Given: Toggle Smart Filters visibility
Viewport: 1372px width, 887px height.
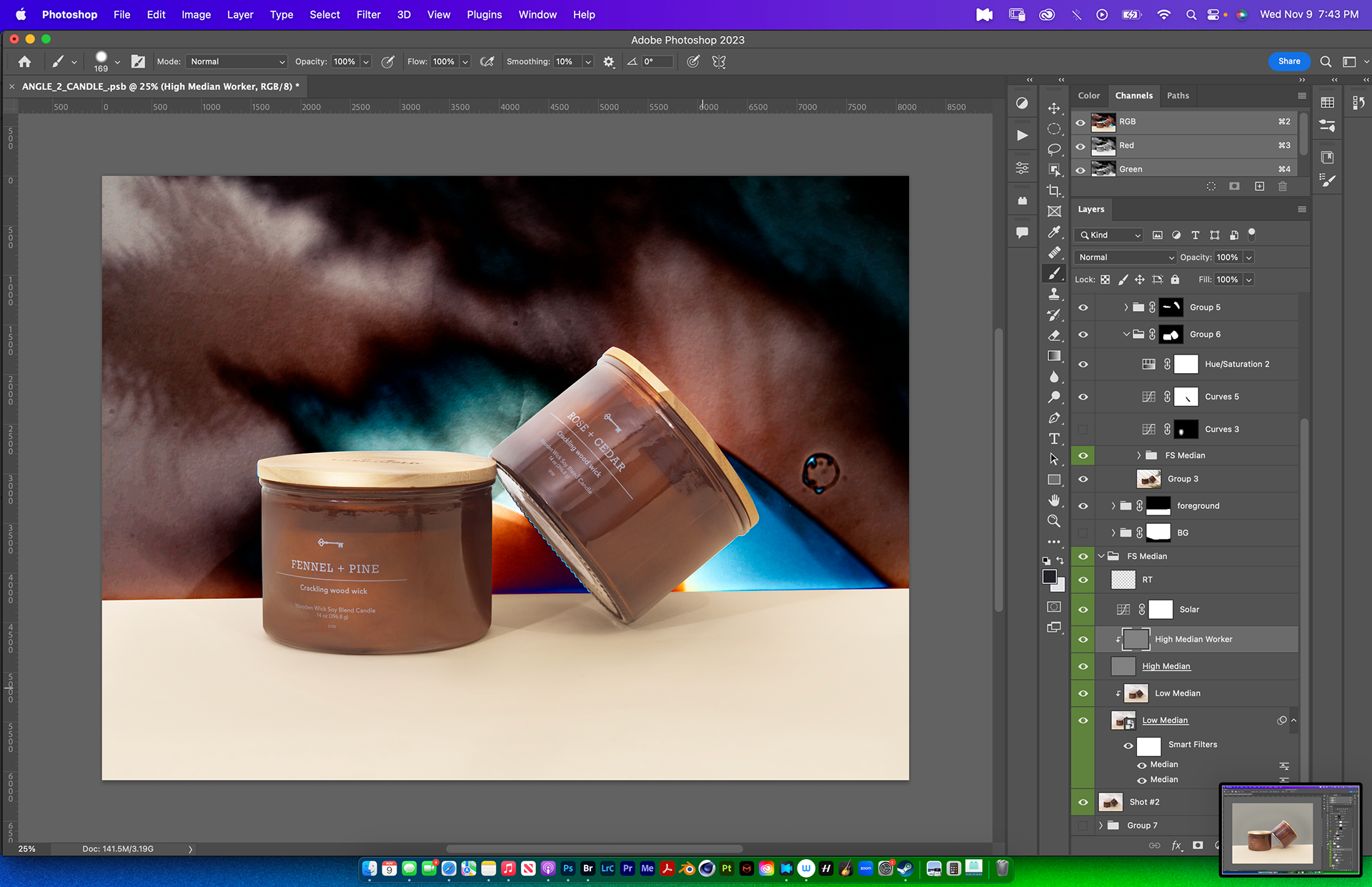Looking at the screenshot, I should click(x=1128, y=745).
